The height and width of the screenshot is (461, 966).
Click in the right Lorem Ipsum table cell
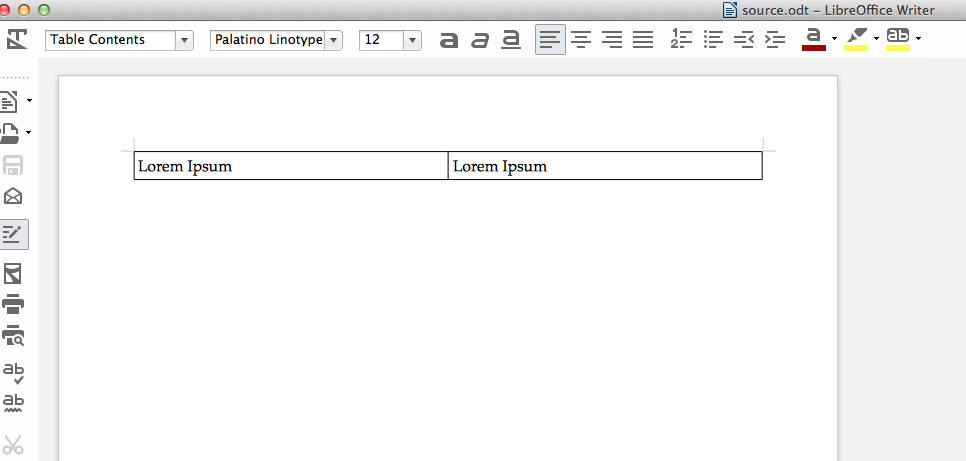(604, 166)
